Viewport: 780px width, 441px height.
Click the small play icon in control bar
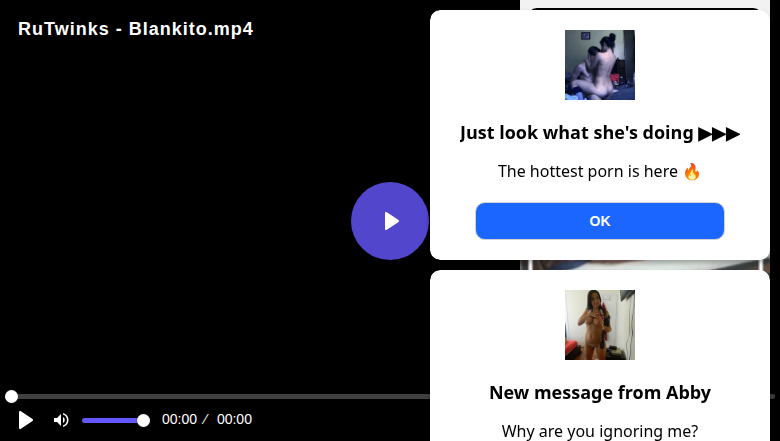click(26, 420)
